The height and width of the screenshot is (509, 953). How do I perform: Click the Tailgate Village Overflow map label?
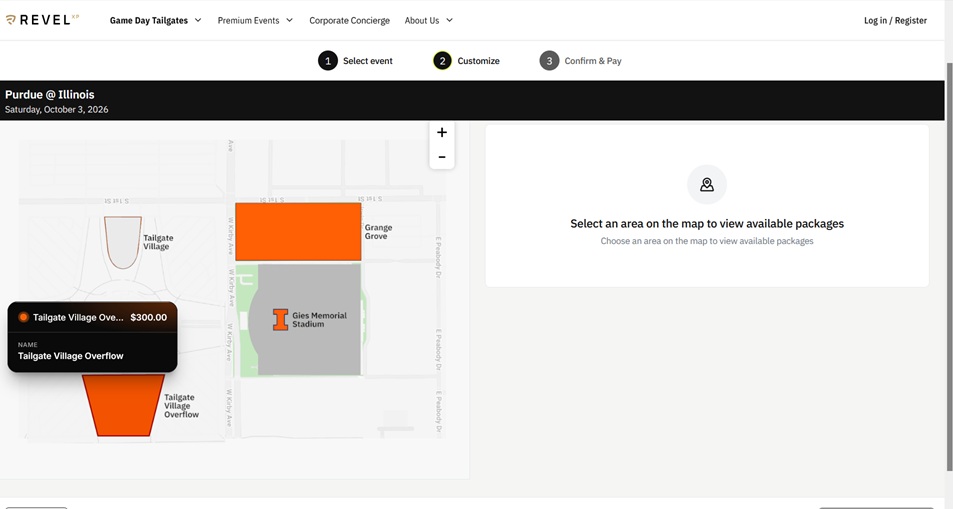point(181,406)
